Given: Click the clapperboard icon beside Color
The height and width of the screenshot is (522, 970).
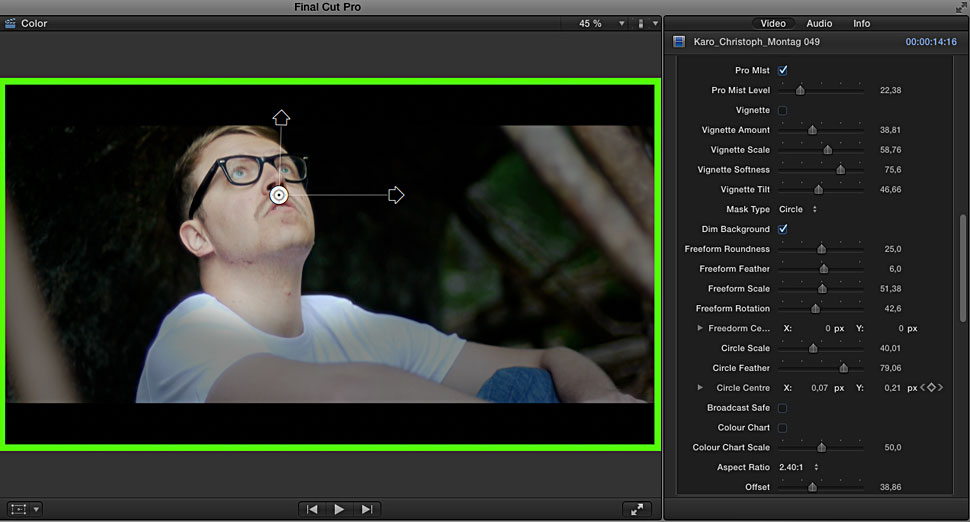Looking at the screenshot, I should (10, 23).
